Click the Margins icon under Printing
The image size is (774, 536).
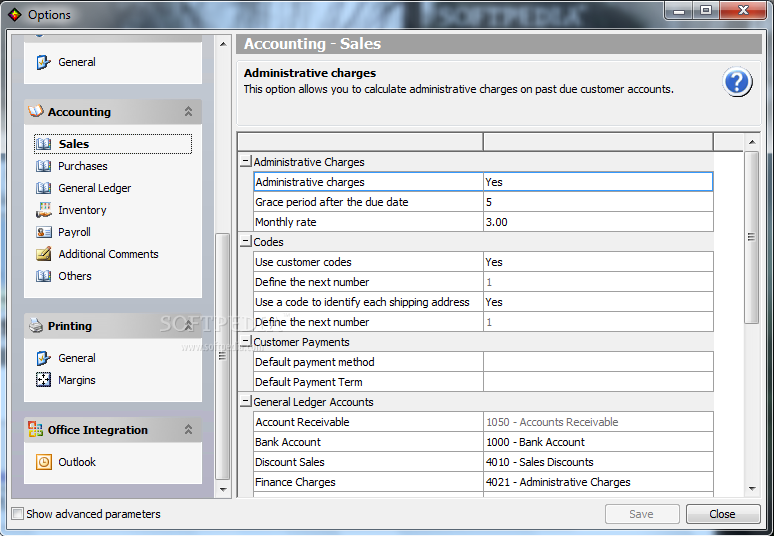pos(43,380)
